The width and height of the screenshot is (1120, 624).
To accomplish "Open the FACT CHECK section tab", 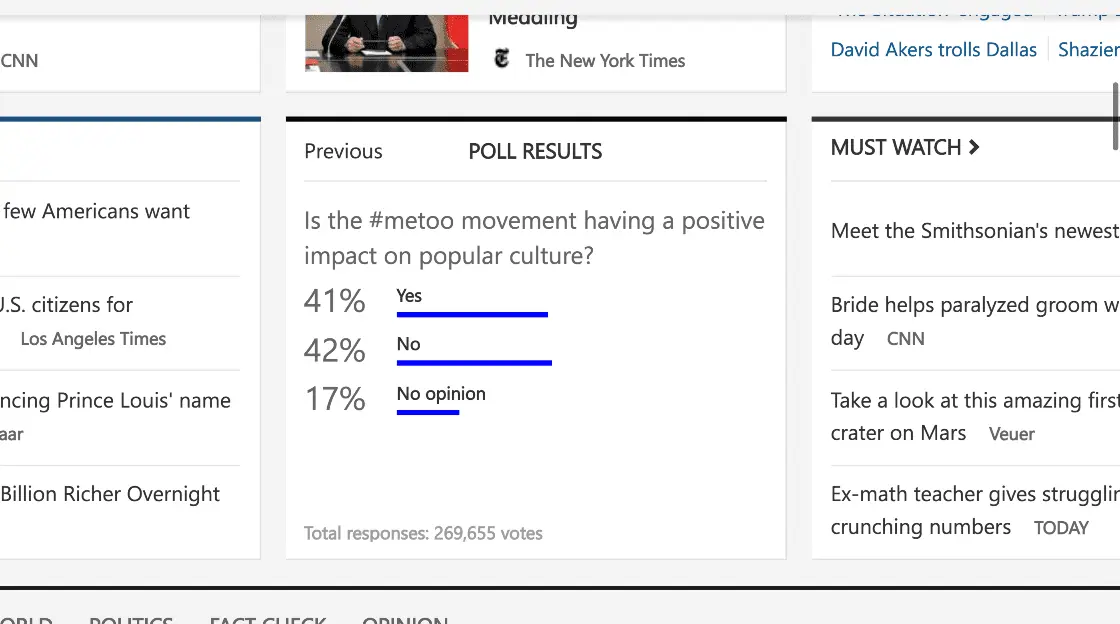I will (267, 619).
